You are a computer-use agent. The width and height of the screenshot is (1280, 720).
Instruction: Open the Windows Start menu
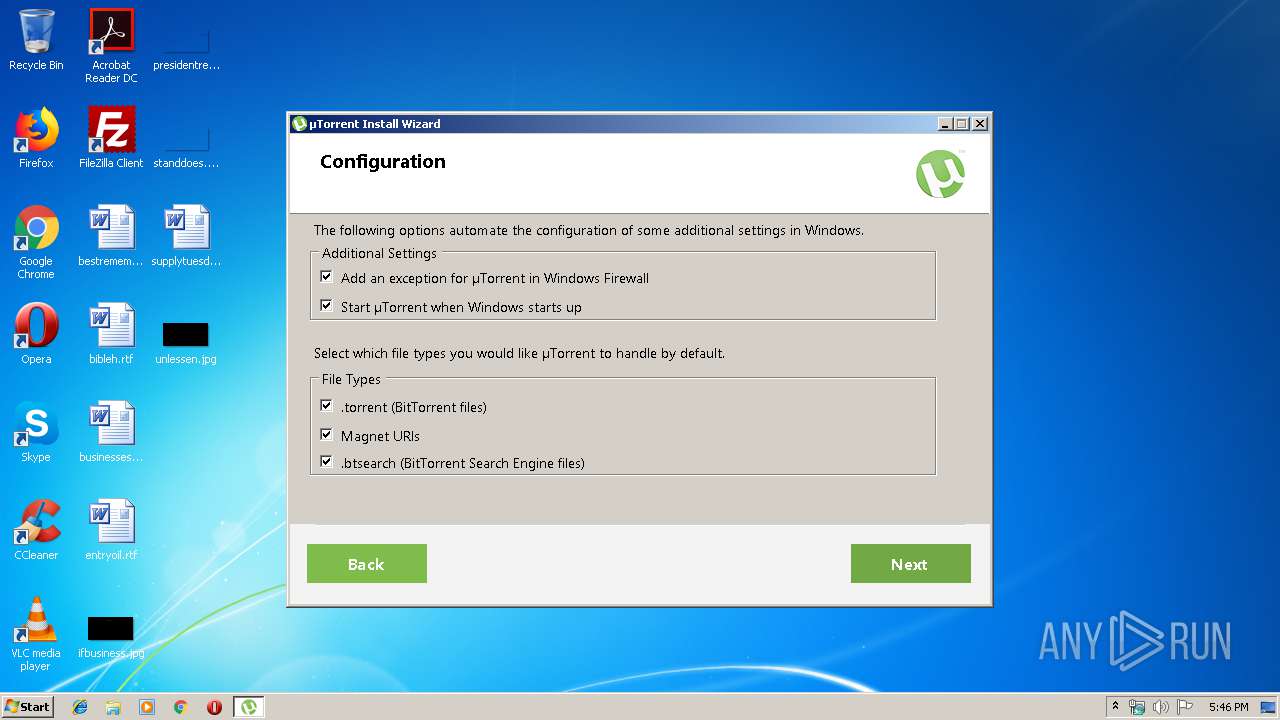click(28, 707)
